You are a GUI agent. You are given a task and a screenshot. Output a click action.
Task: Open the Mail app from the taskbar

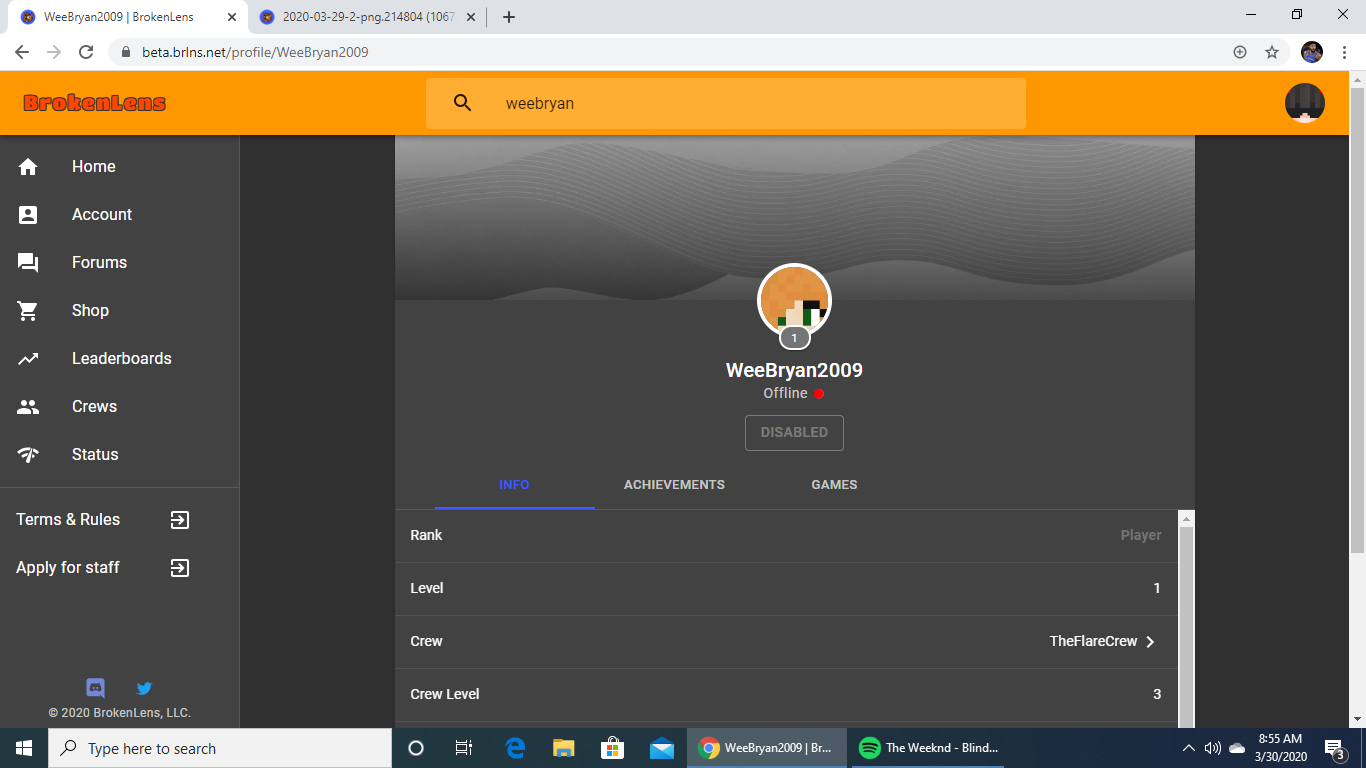661,748
